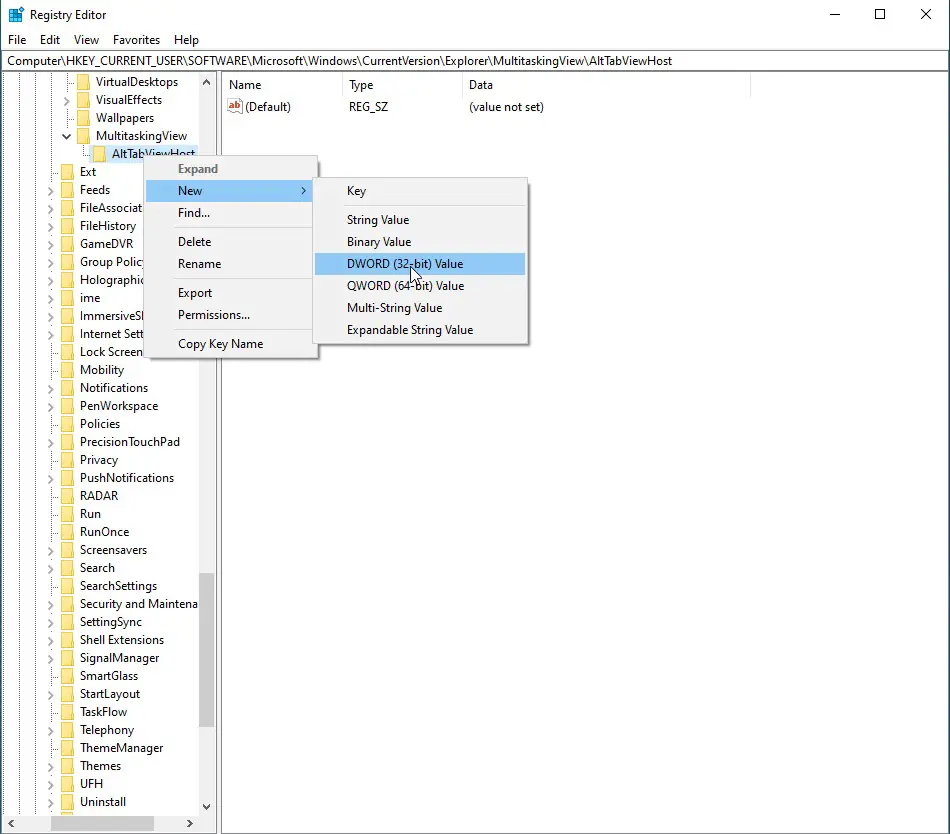Open the Help menu
The width and height of the screenshot is (950, 834).
pyautogui.click(x=186, y=40)
